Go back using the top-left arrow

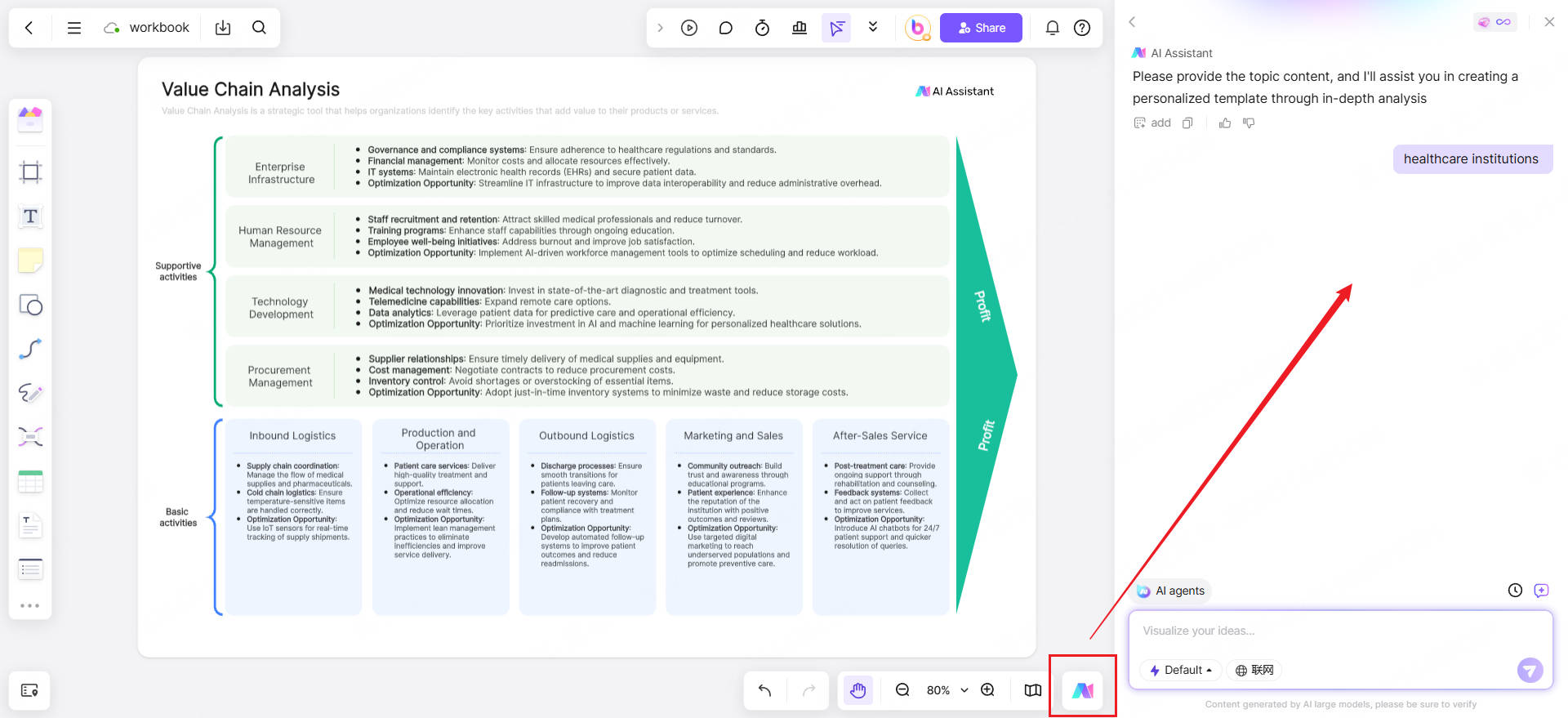[29, 28]
